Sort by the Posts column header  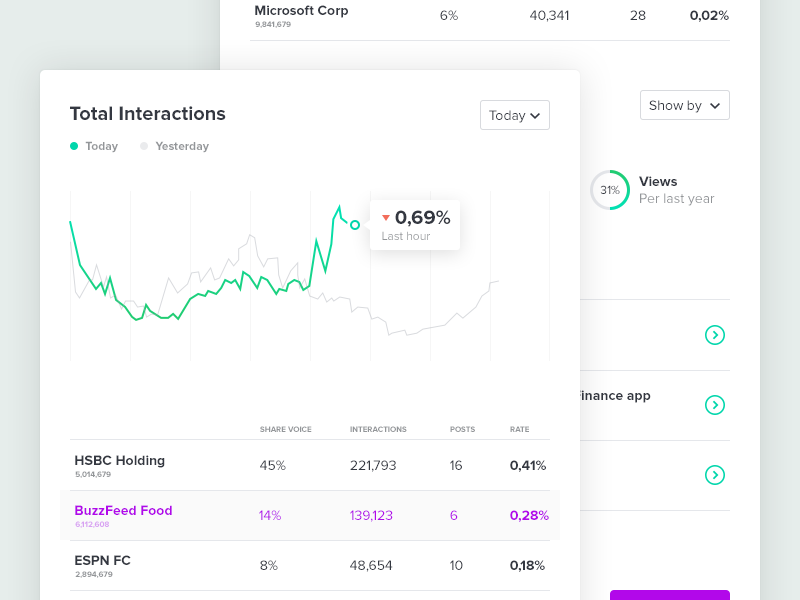[462, 429]
